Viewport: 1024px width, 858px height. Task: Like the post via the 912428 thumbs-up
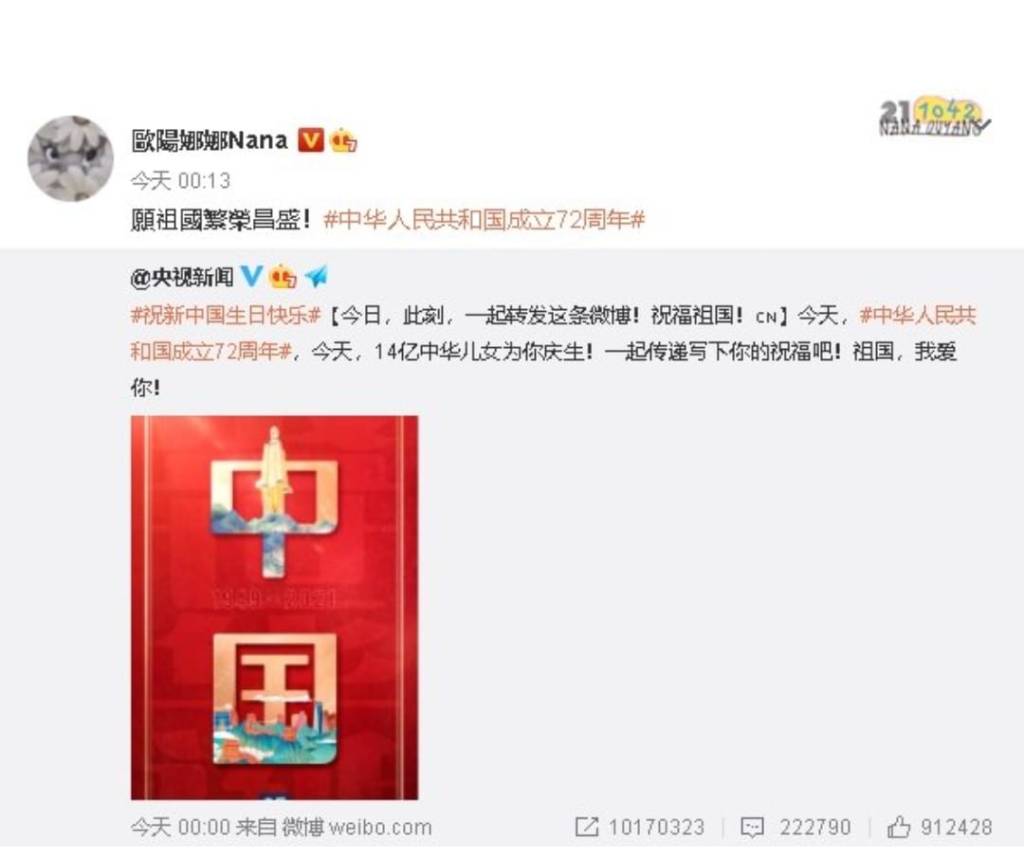[x=899, y=827]
